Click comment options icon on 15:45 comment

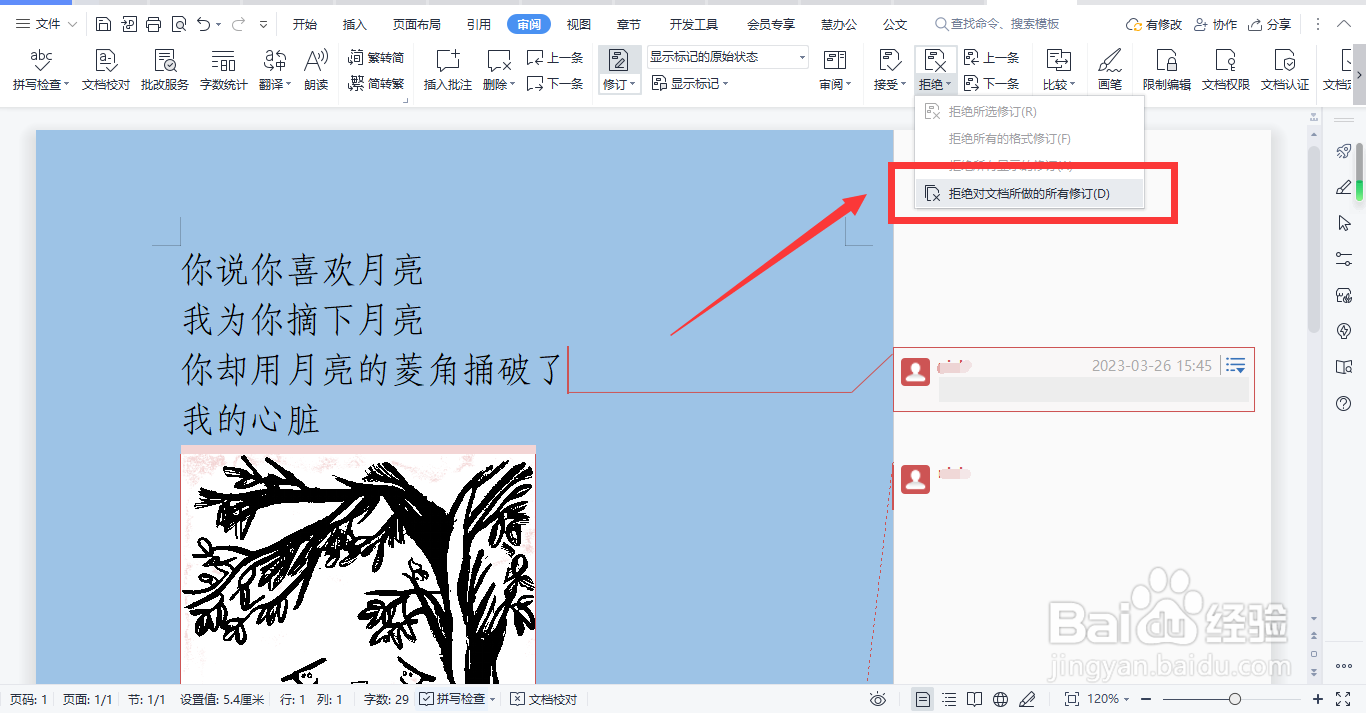click(x=1236, y=366)
